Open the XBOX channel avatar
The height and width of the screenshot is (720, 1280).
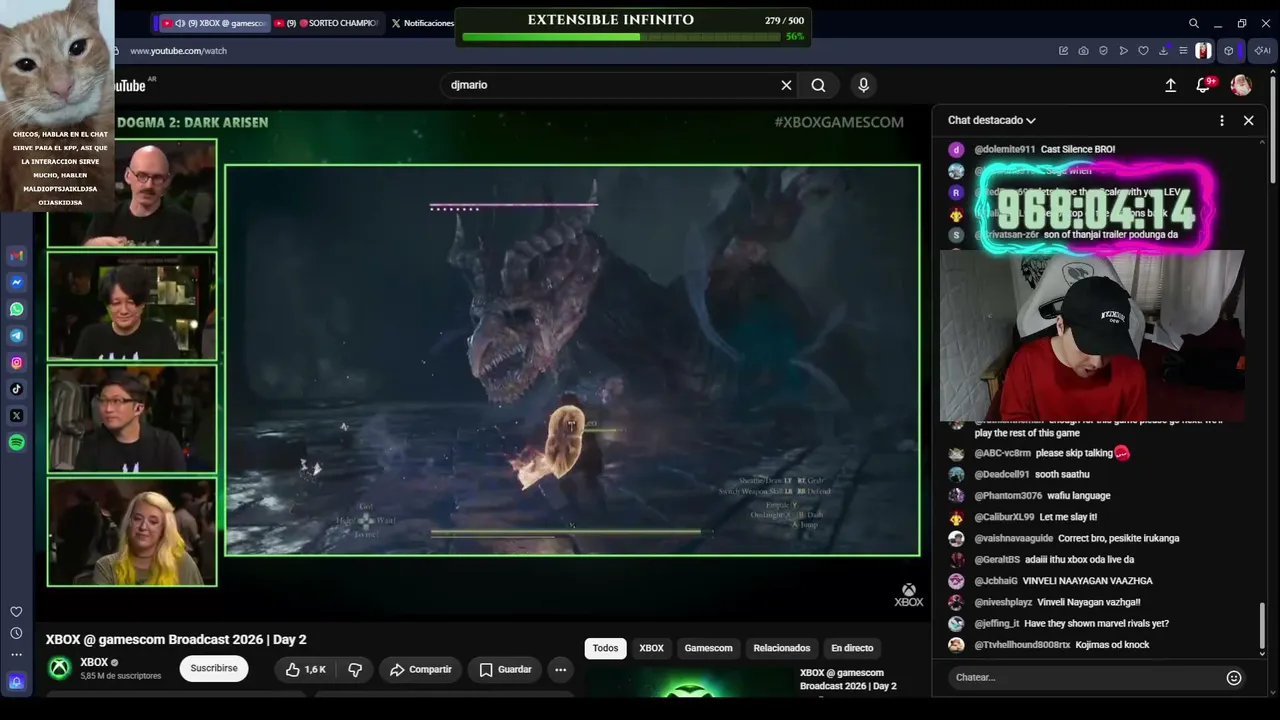(x=60, y=668)
